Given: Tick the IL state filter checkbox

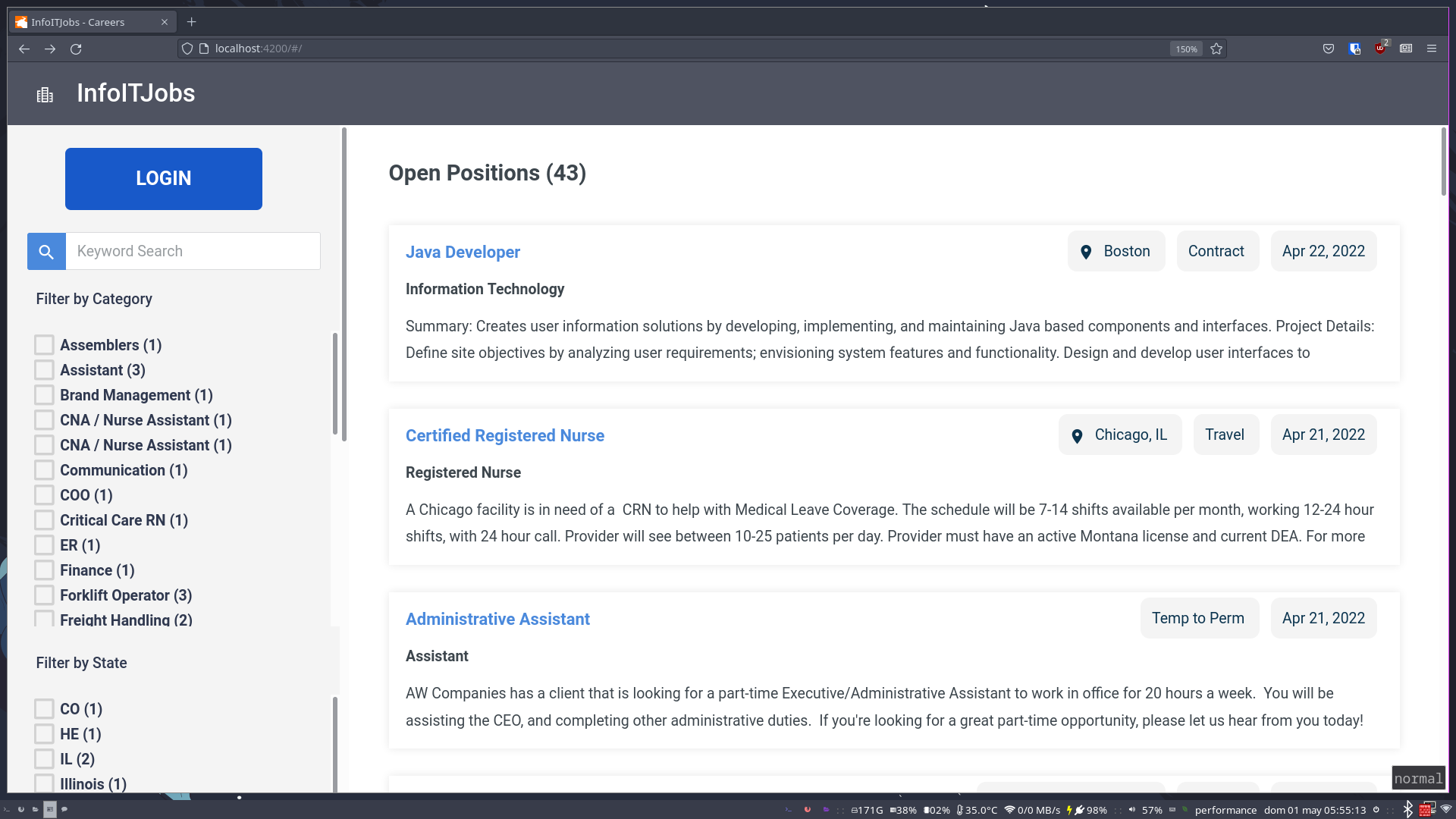Looking at the screenshot, I should tap(44, 759).
